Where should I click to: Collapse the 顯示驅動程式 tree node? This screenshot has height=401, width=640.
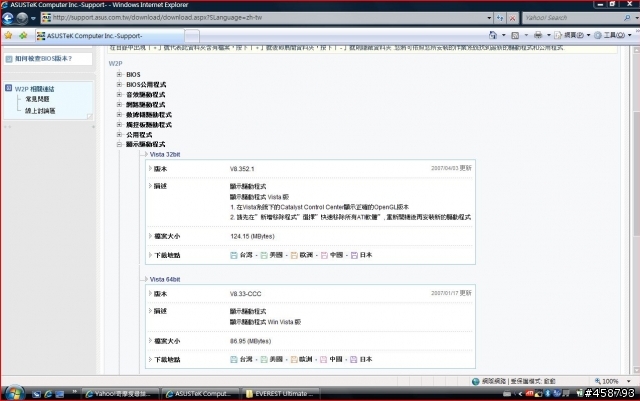pos(119,144)
